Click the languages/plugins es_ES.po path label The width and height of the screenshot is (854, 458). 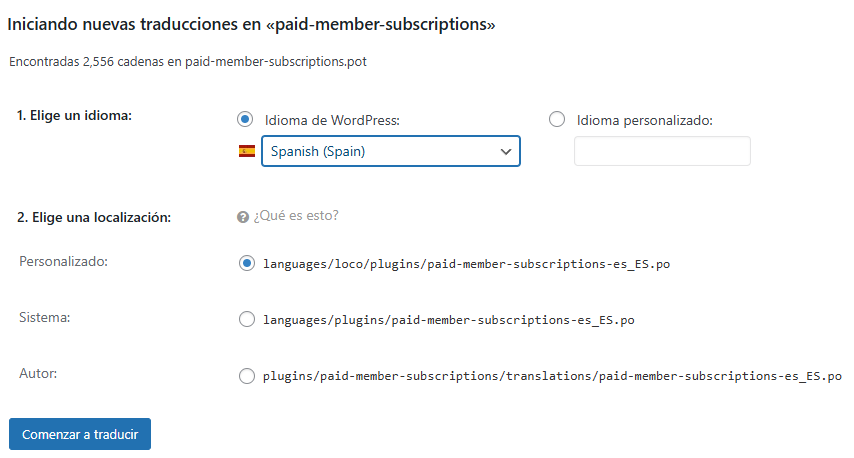(x=448, y=320)
